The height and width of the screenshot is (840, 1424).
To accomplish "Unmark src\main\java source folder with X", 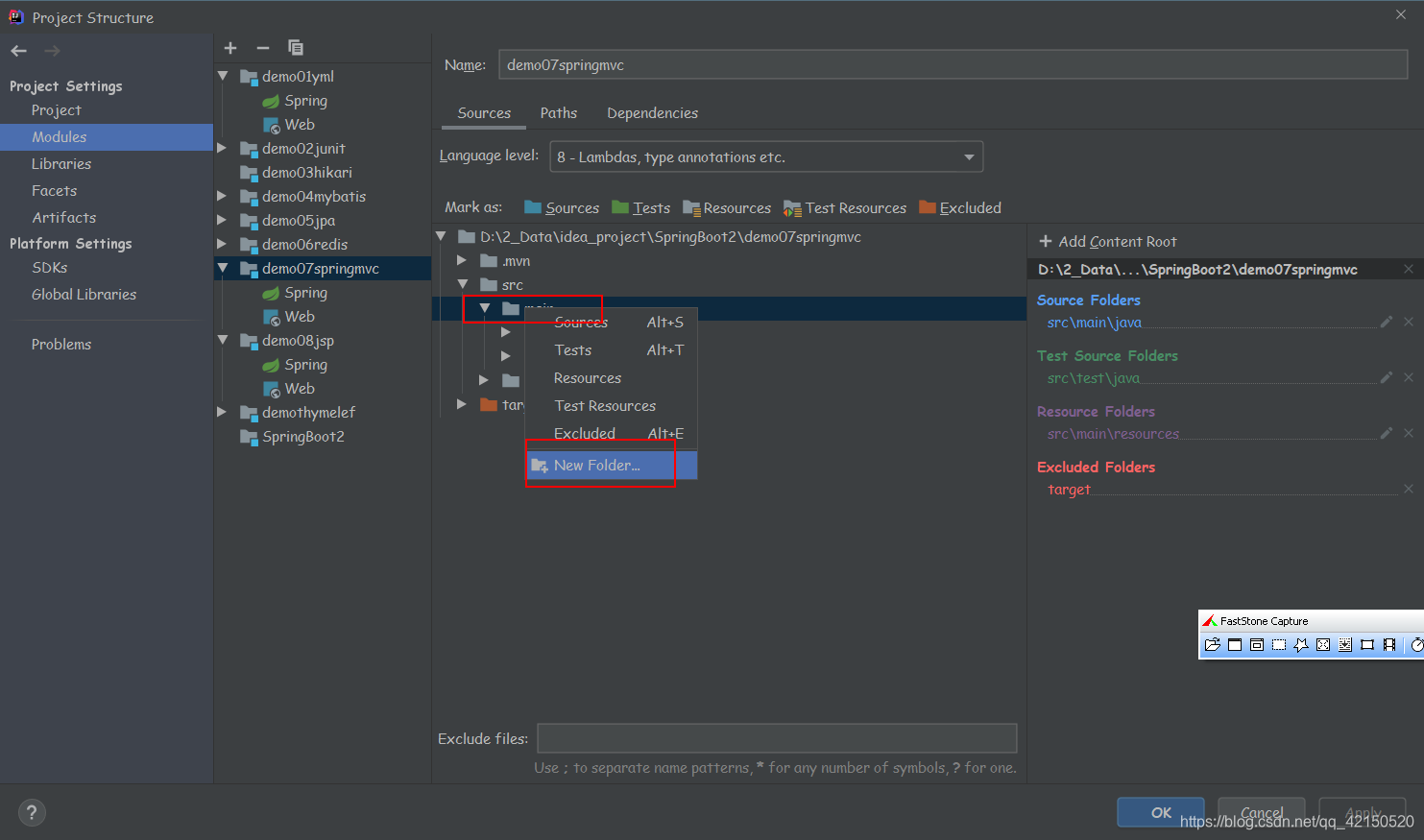I will 1409,323.
